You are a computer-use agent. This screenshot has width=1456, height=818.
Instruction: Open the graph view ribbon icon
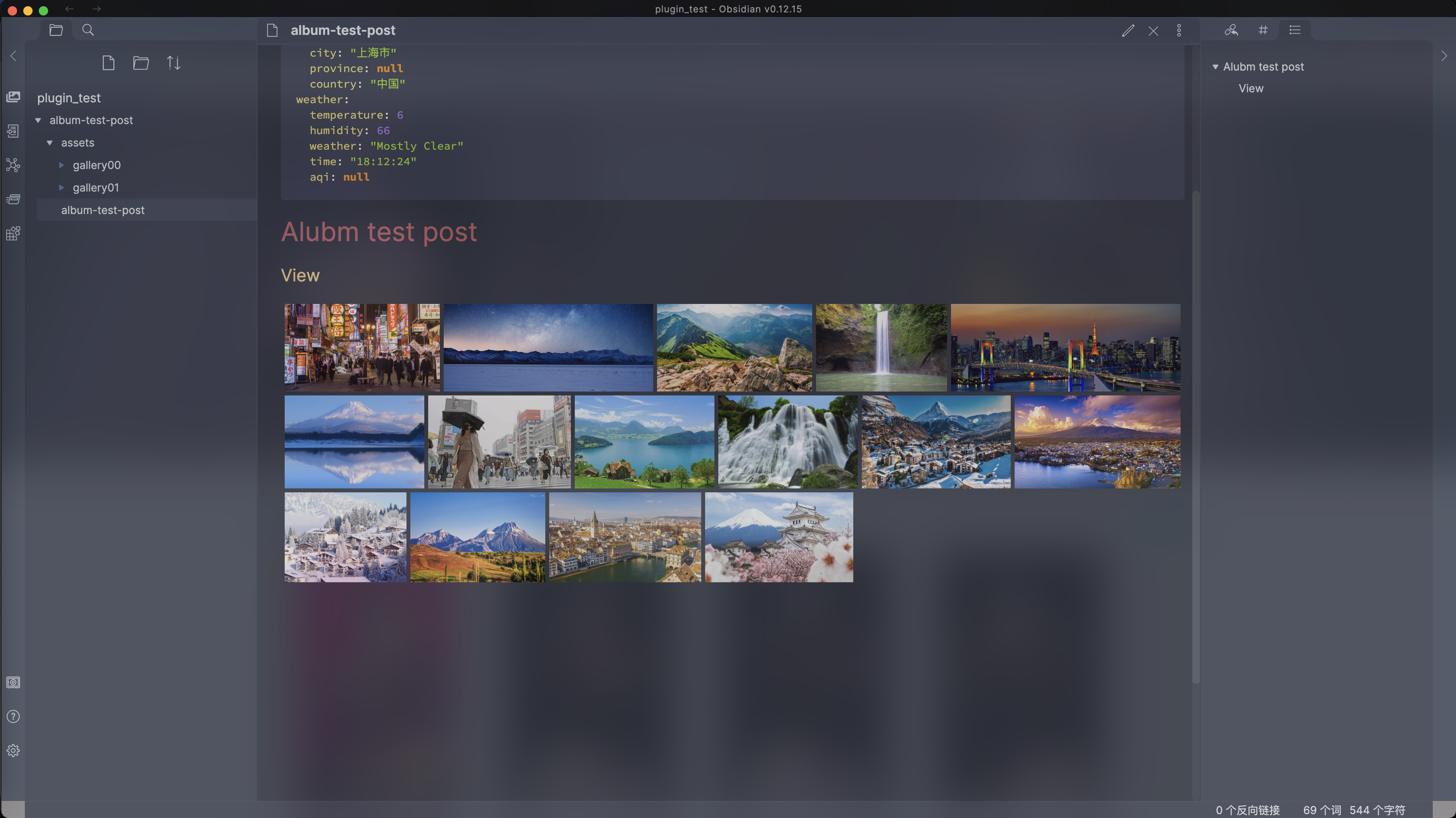coord(13,165)
